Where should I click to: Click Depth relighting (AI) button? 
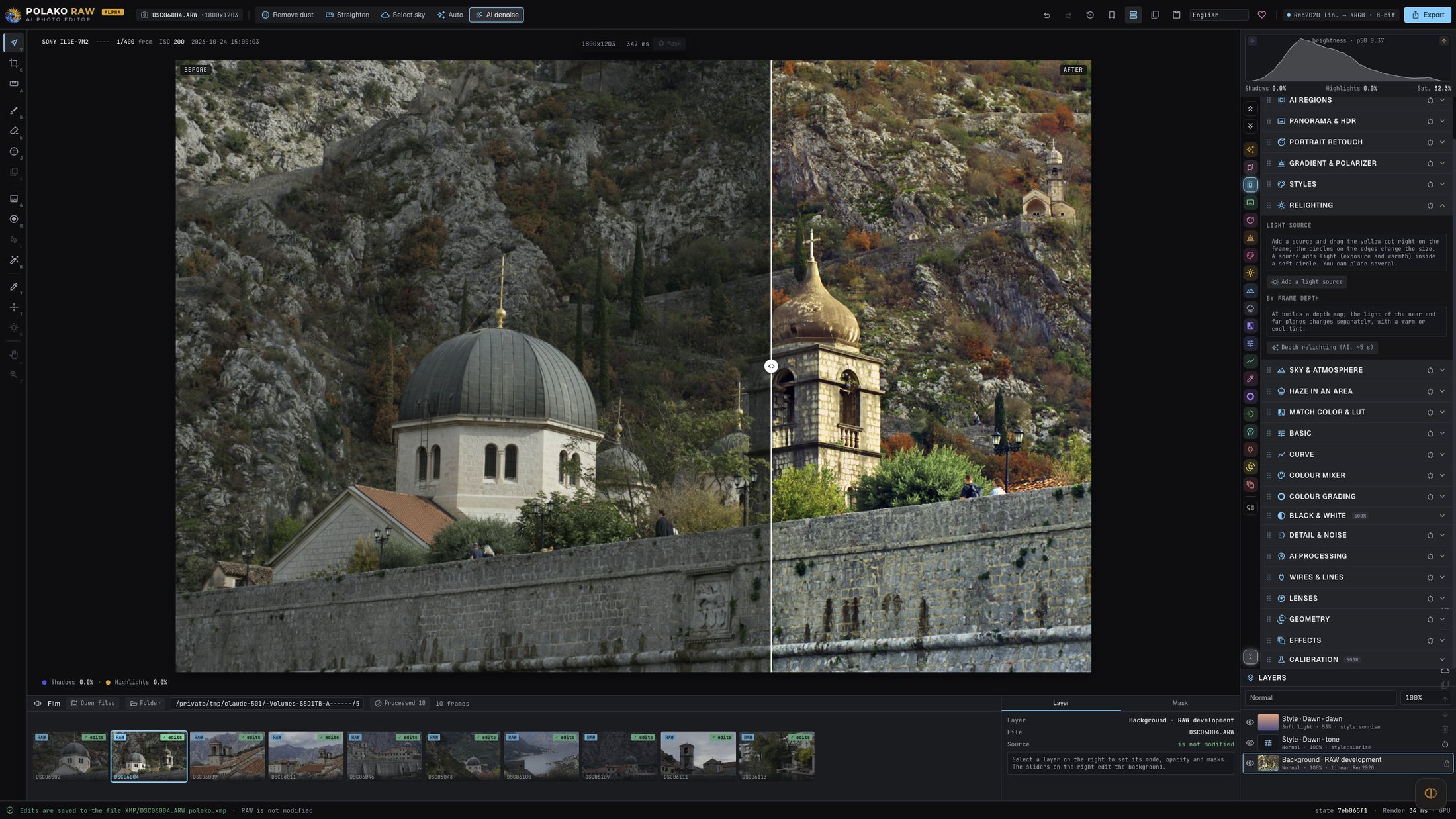coord(1322,348)
